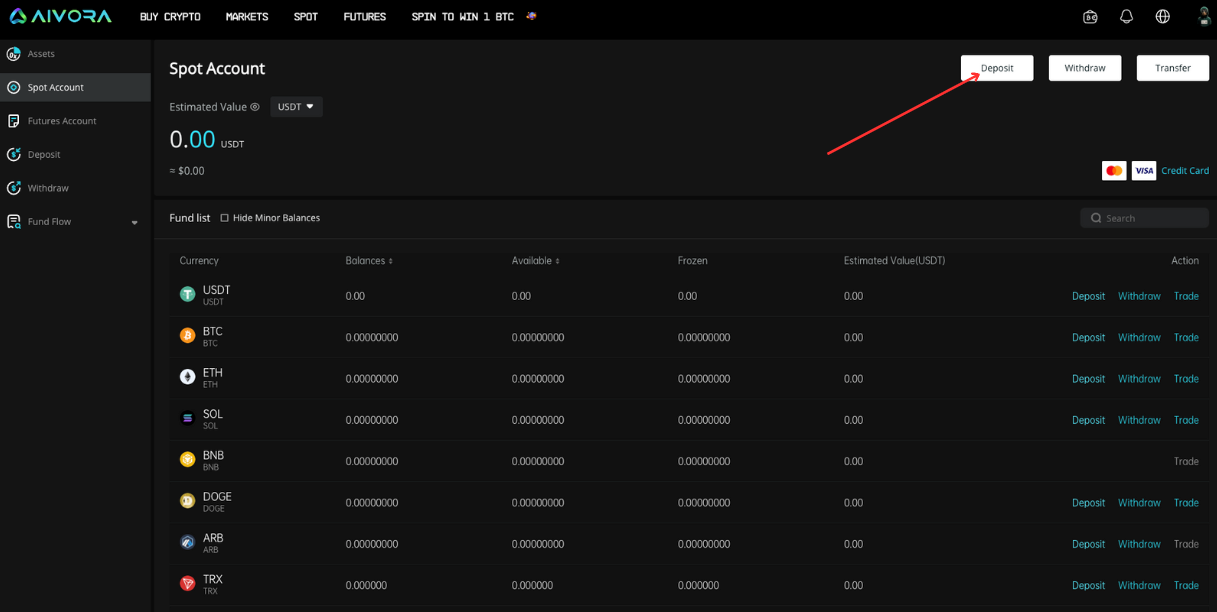Select Assets in the sidebar

click(41, 54)
